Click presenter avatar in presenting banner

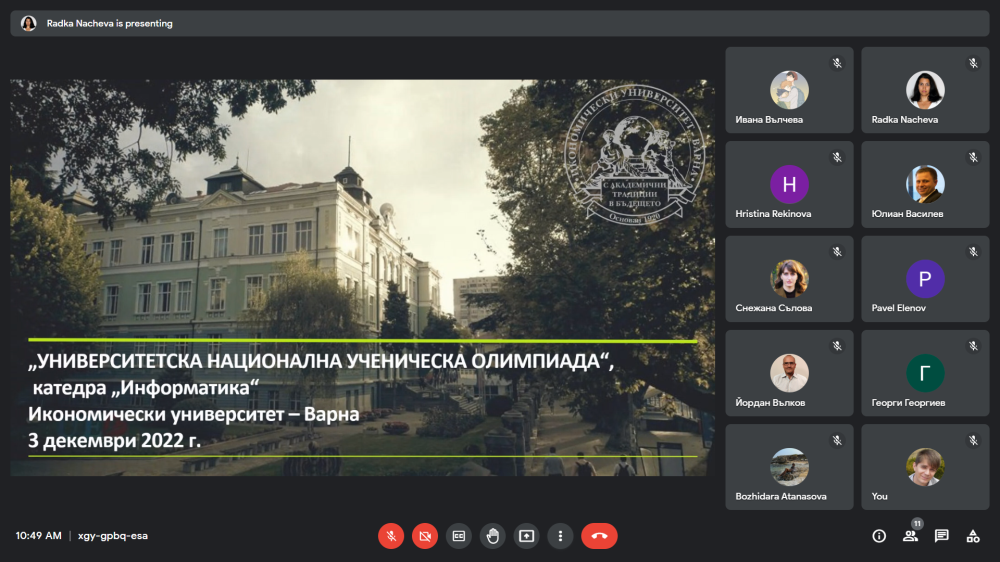[28, 24]
